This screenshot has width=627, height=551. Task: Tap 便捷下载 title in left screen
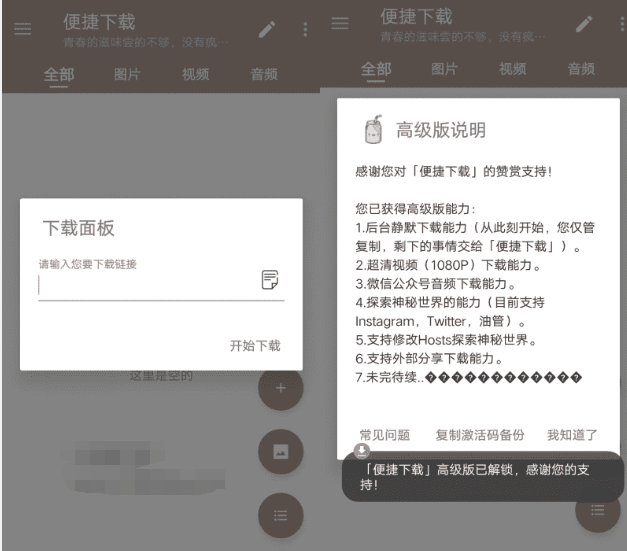coord(99,22)
